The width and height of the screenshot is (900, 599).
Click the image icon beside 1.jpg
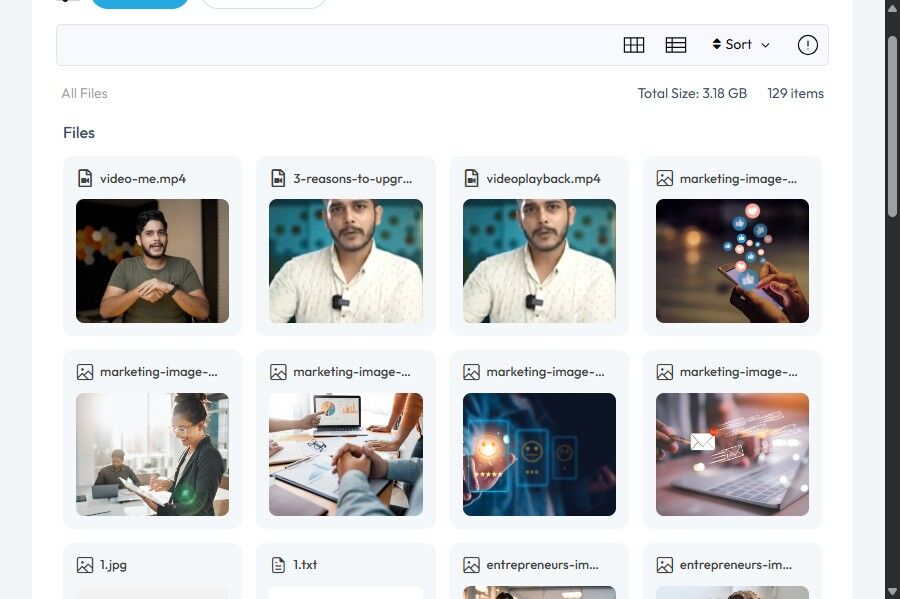tap(85, 565)
